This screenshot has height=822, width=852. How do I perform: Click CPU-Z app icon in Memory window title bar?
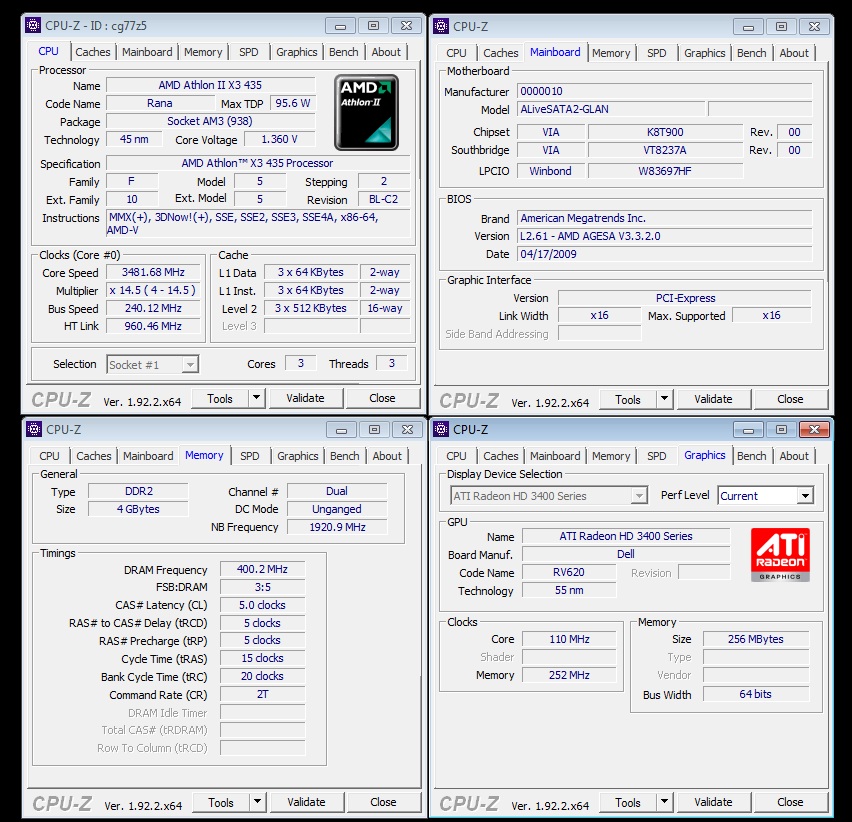coord(34,429)
